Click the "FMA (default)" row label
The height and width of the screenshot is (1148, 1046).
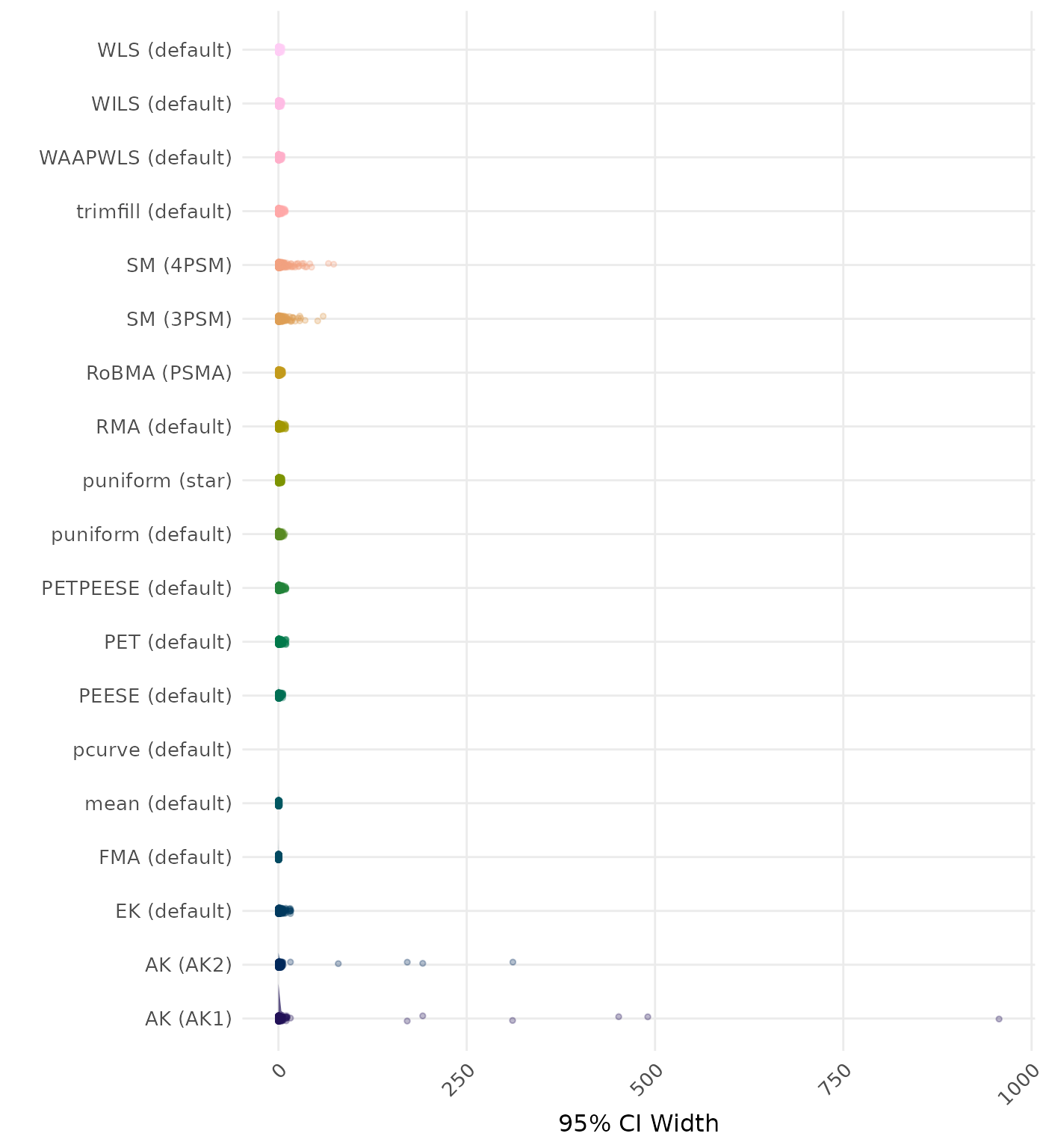pyautogui.click(x=165, y=857)
